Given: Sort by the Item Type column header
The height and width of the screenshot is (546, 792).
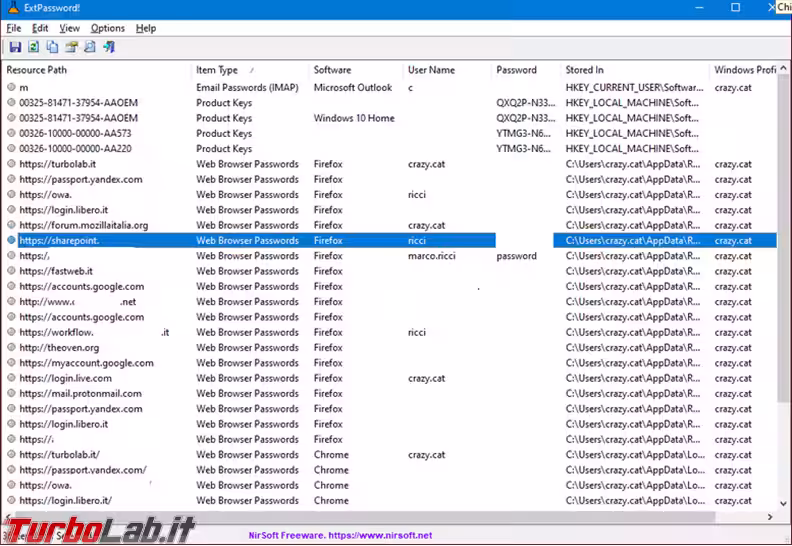Looking at the screenshot, I should pos(217,71).
